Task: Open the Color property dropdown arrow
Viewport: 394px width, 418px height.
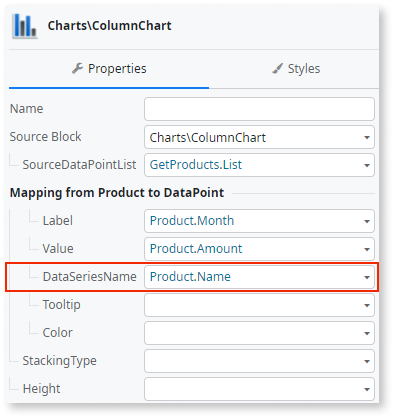Action: click(x=367, y=333)
